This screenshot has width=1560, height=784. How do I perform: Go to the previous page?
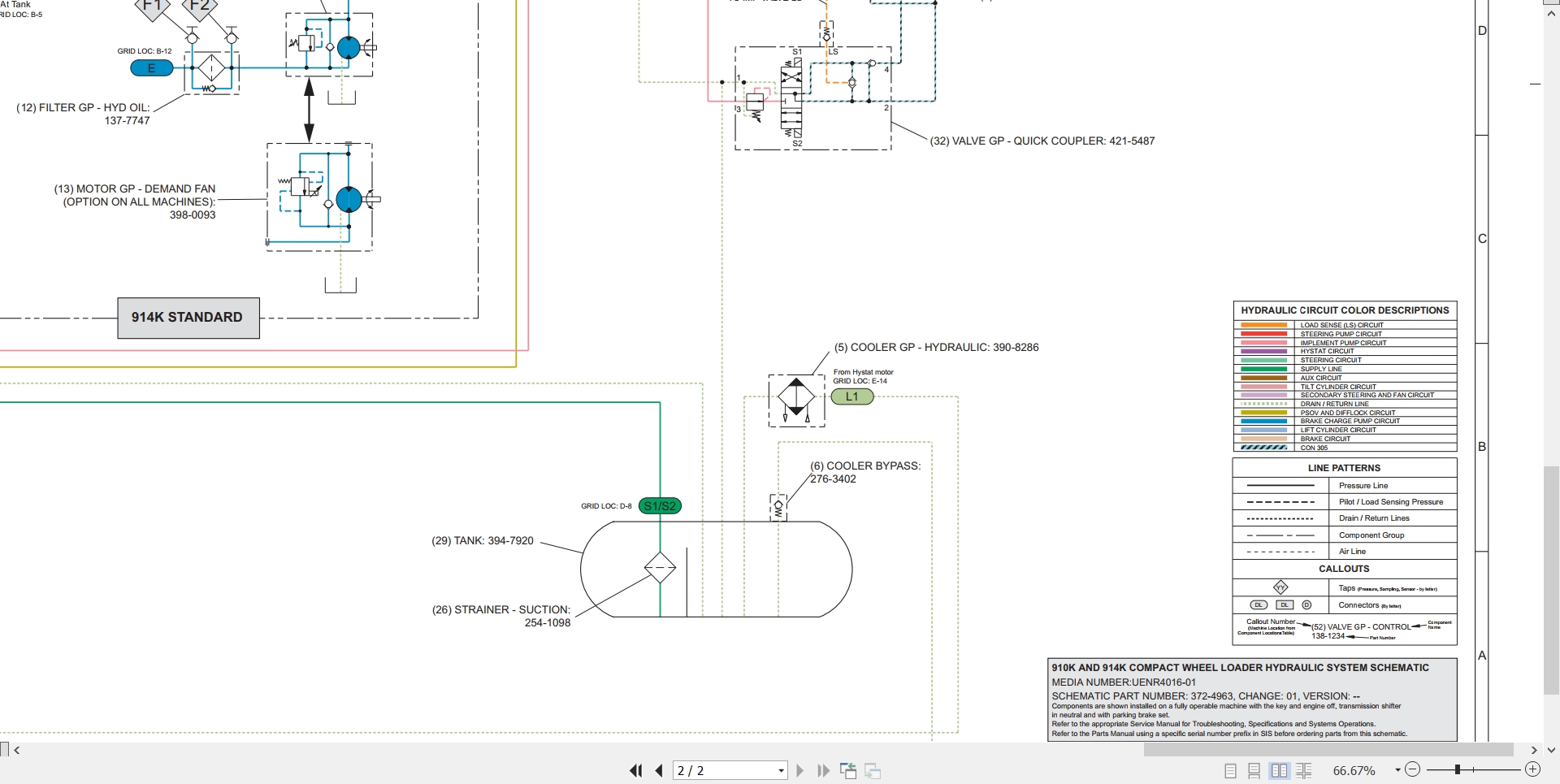(x=659, y=770)
